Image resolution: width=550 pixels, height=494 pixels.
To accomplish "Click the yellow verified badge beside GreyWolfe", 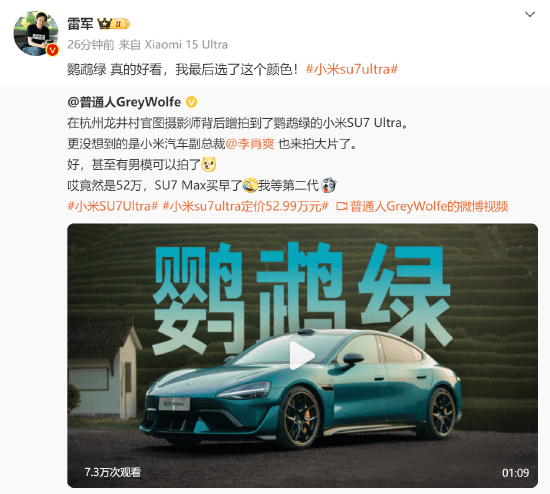I will [x=191, y=102].
